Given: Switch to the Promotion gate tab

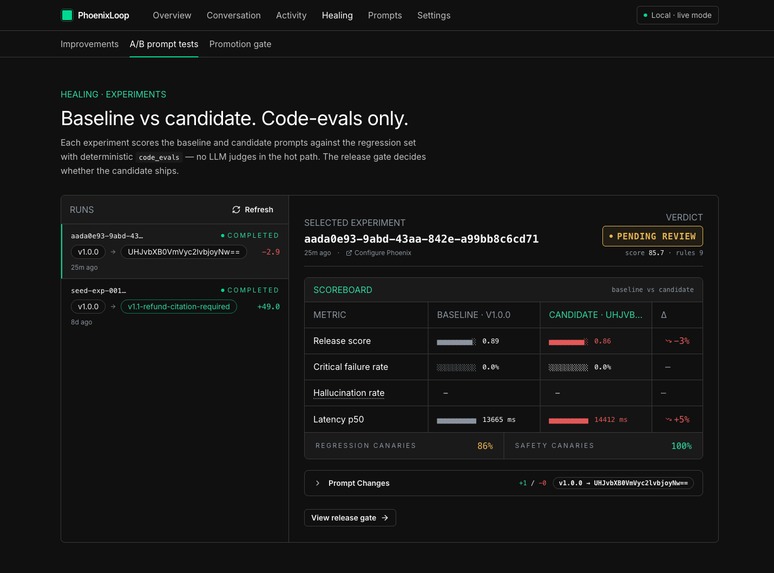Looking at the screenshot, I should pyautogui.click(x=240, y=44).
